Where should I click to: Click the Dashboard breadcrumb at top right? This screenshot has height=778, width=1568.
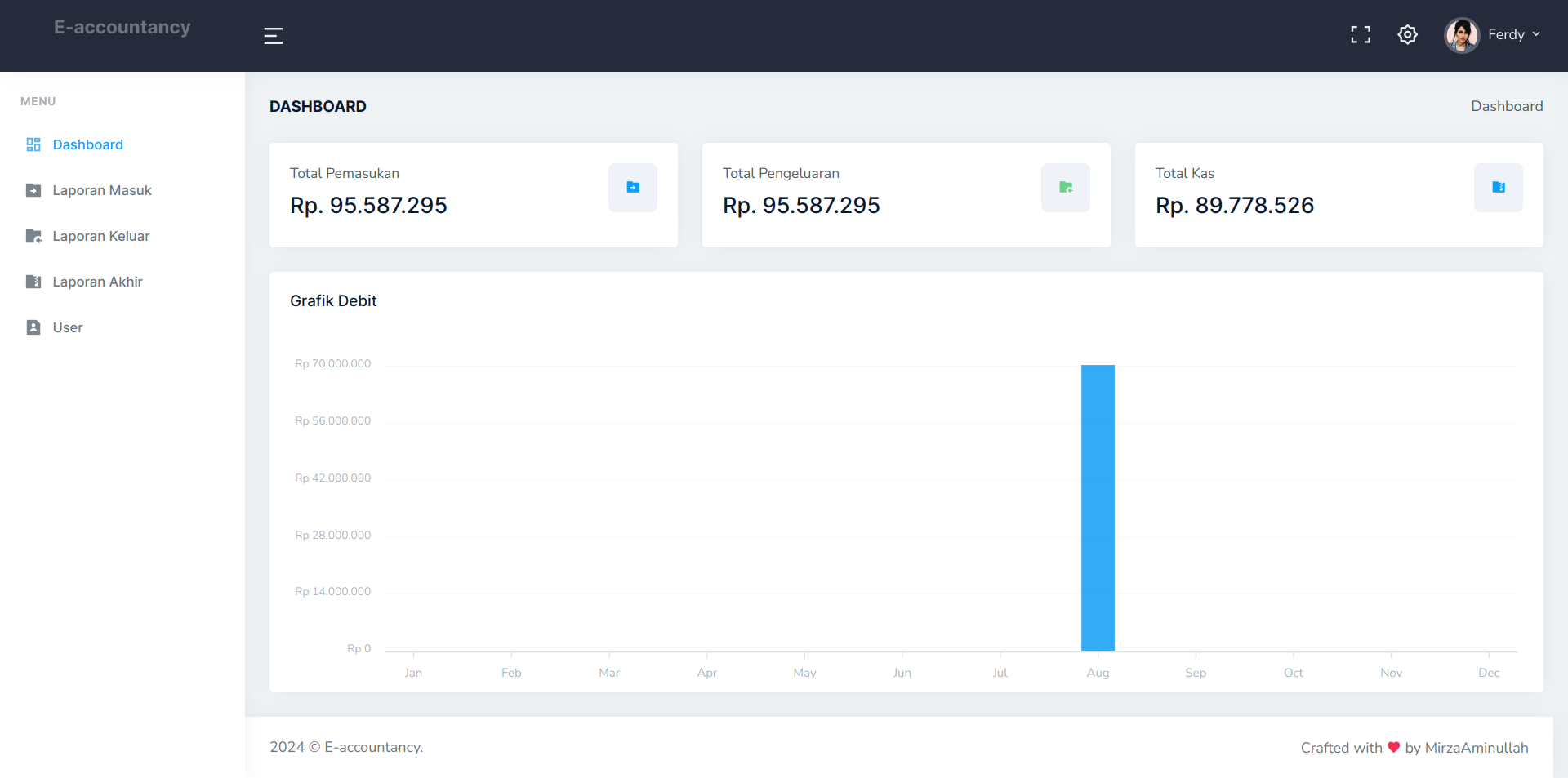(x=1506, y=106)
